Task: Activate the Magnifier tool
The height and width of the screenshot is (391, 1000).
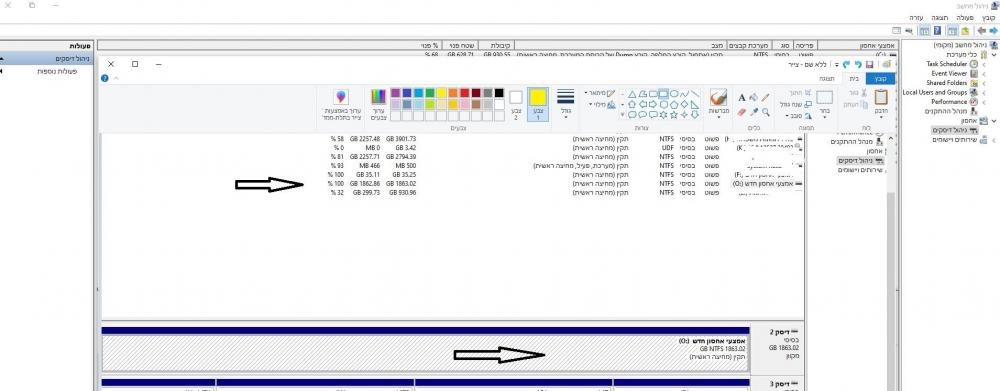Action: click(765, 112)
